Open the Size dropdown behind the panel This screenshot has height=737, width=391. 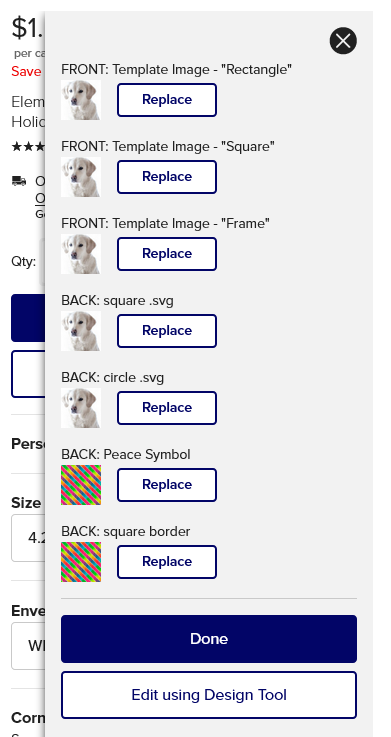[28, 538]
